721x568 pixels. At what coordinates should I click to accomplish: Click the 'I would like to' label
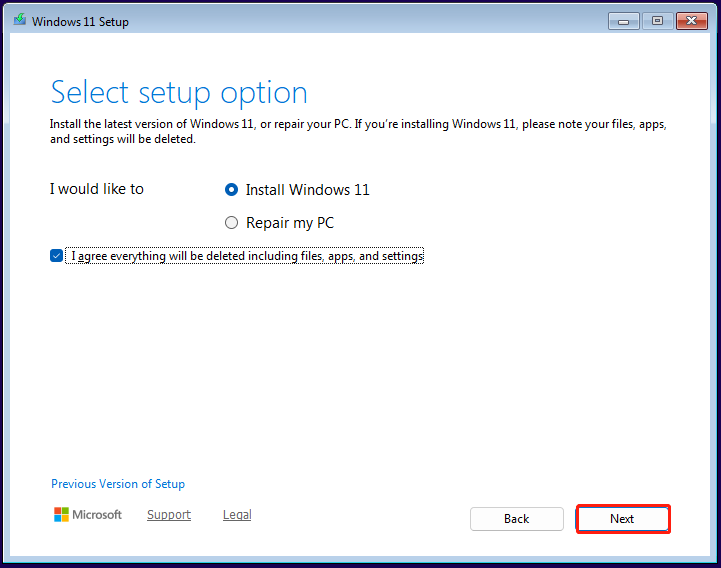click(x=97, y=189)
